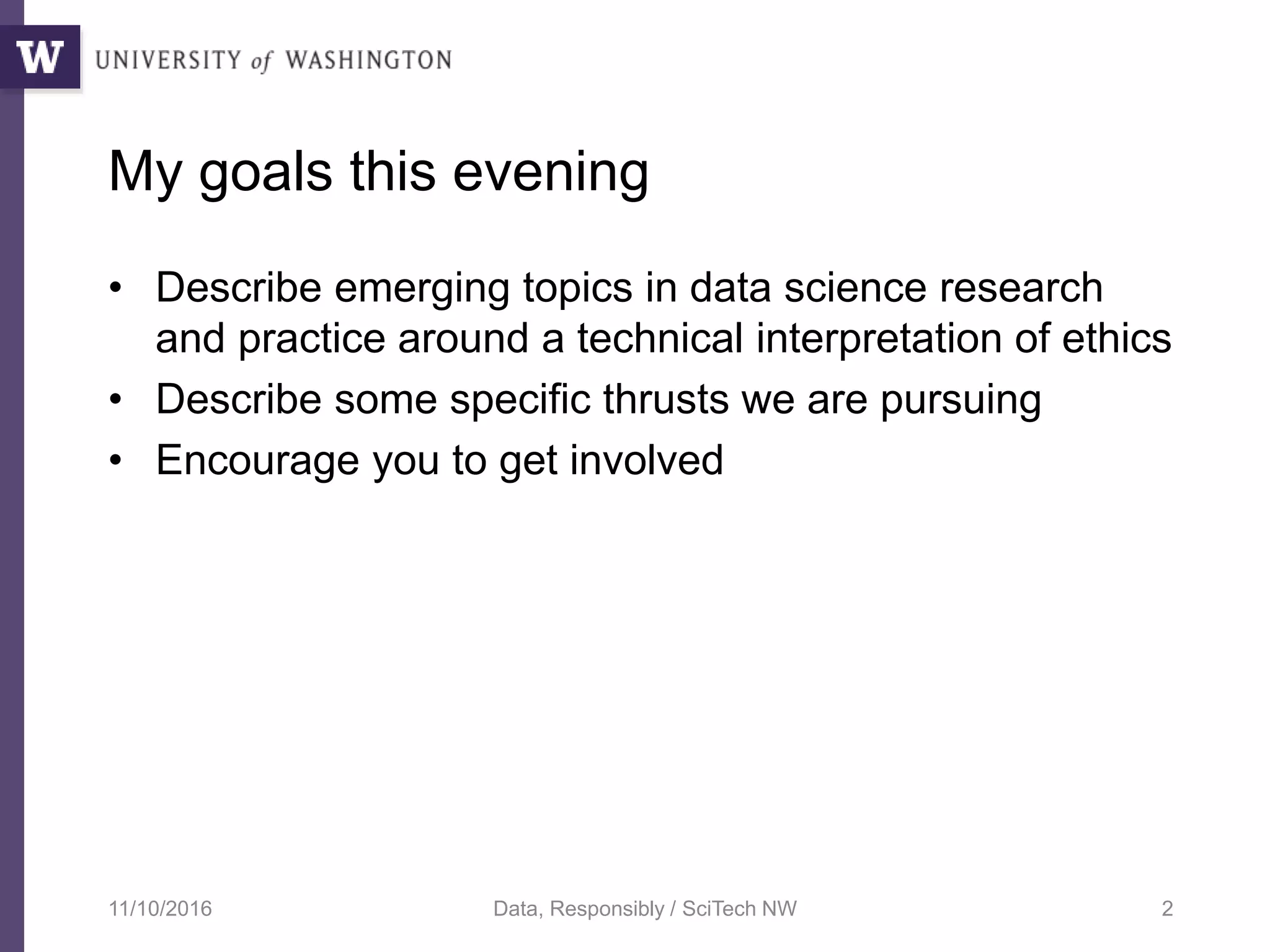Click the third bullet point dot
Screen dimensions: 1270x952
115,461
